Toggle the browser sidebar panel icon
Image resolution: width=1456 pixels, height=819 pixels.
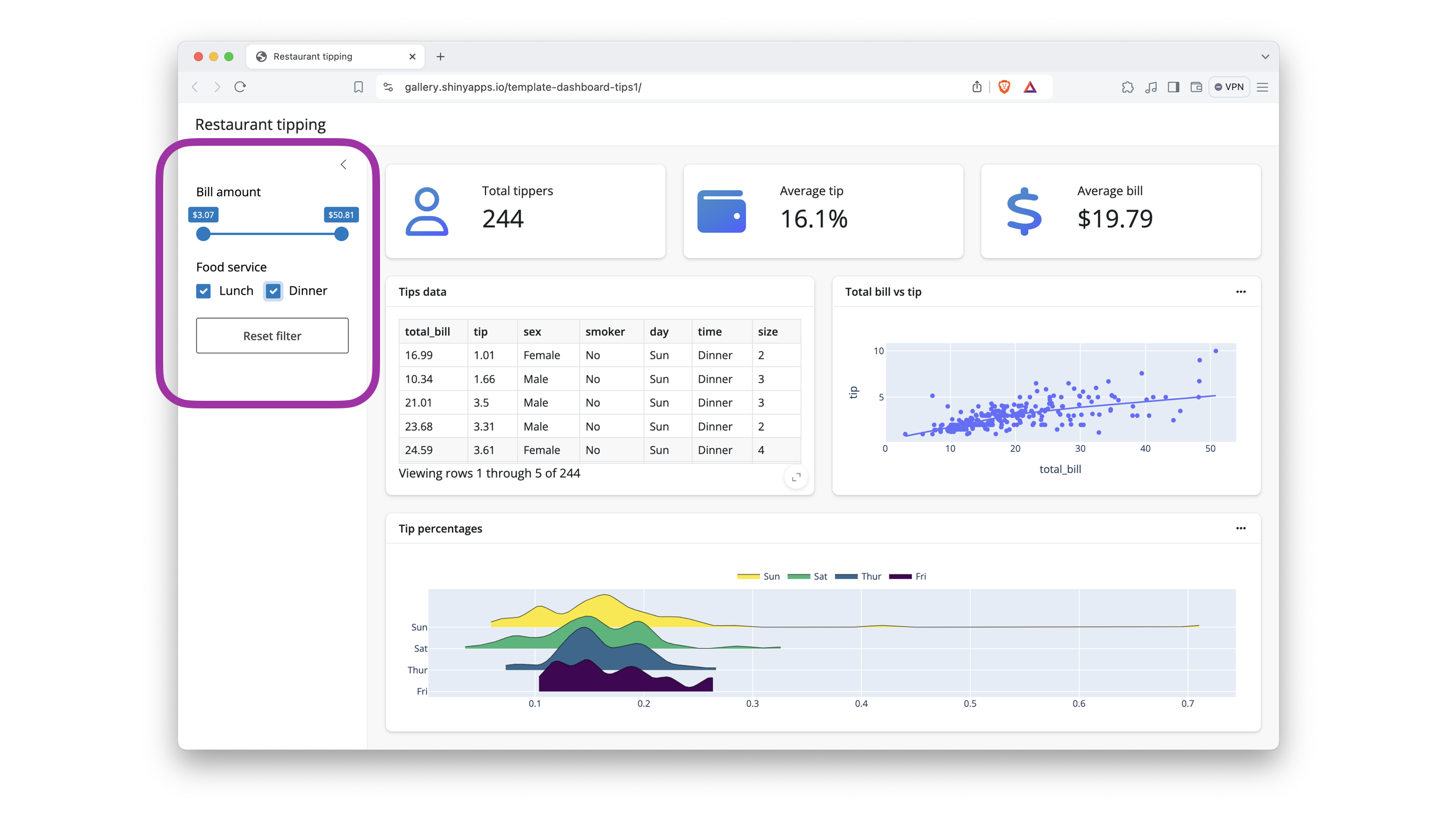coord(1173,87)
